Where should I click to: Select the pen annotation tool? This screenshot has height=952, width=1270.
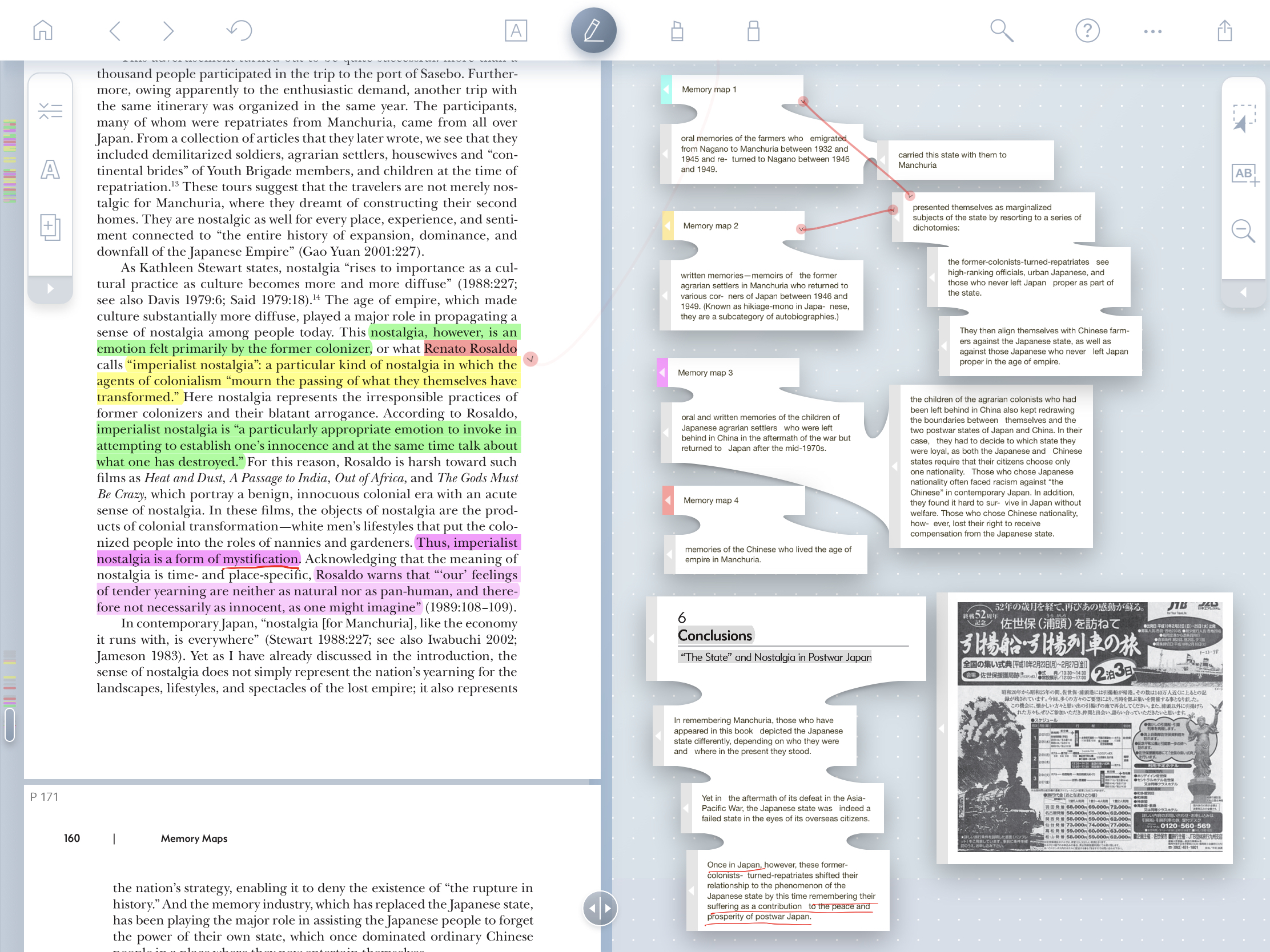(x=593, y=30)
